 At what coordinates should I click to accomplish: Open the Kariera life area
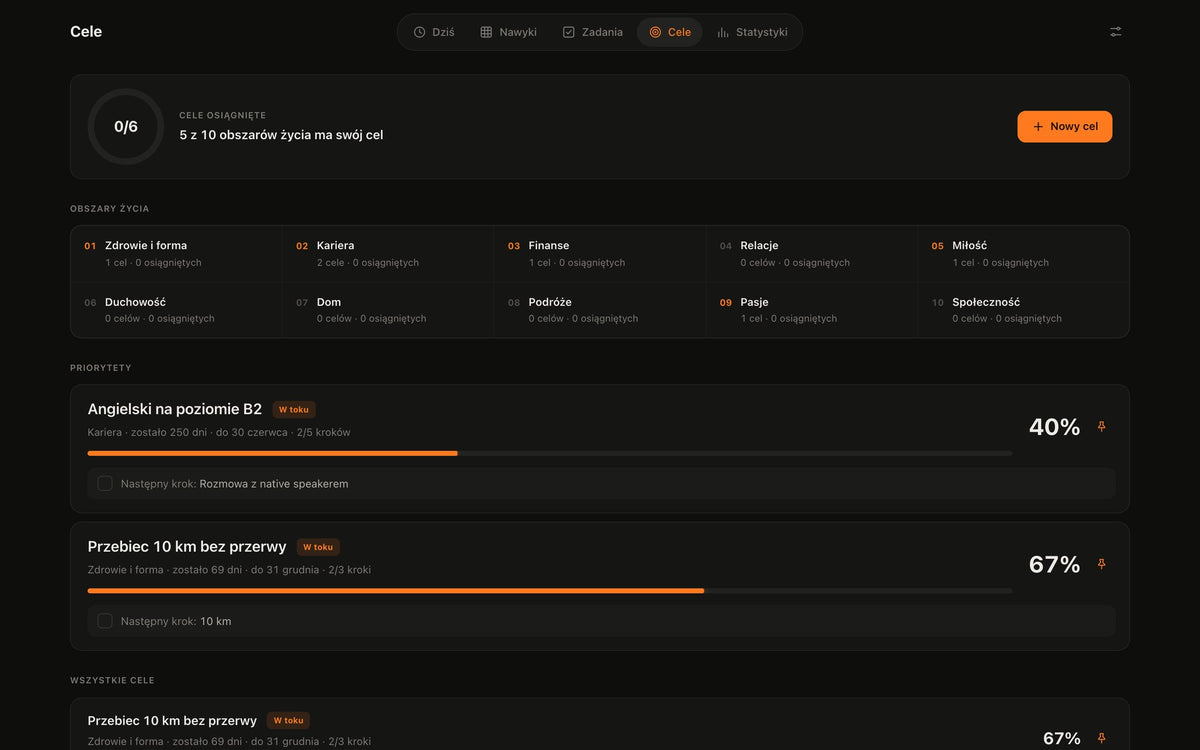(388, 254)
